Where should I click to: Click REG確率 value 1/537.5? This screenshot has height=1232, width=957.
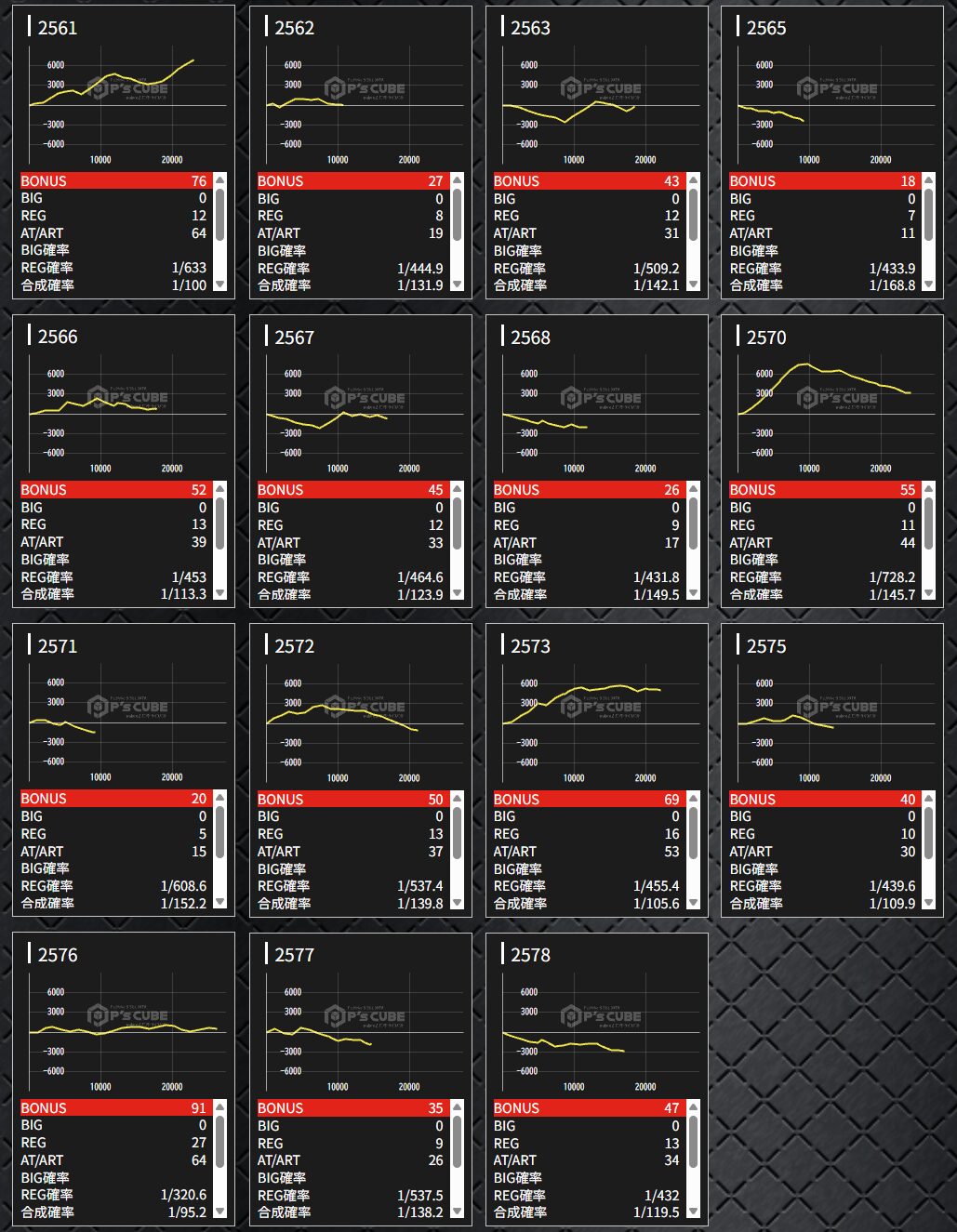[x=419, y=1196]
